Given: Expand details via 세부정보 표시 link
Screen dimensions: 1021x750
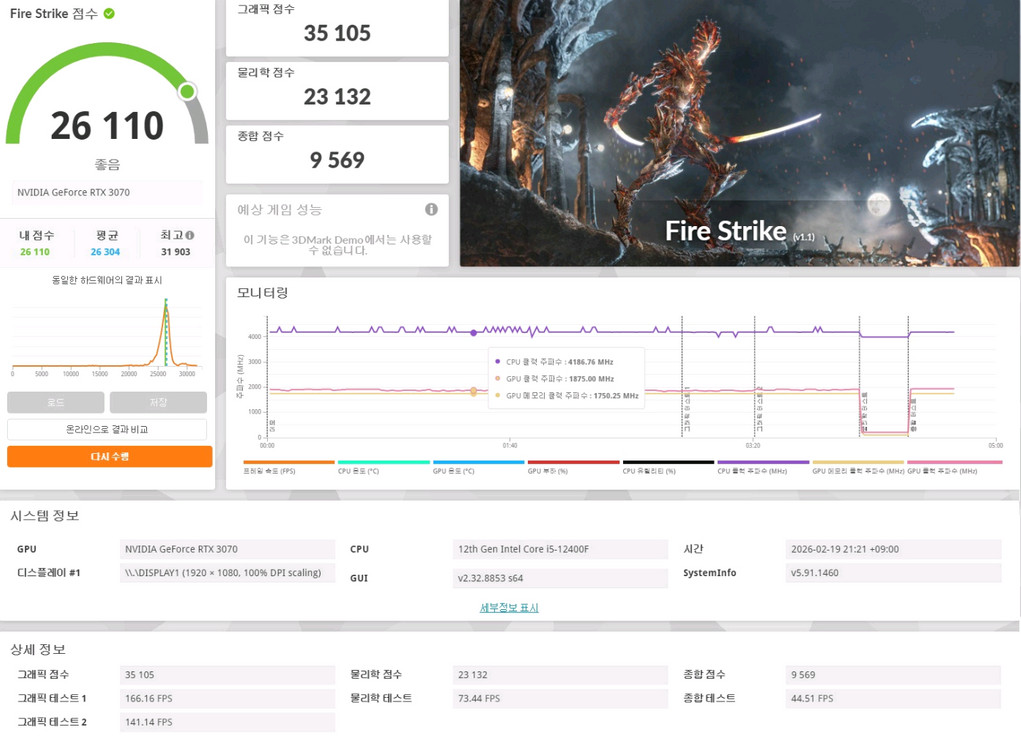Looking at the screenshot, I should pos(509,608).
